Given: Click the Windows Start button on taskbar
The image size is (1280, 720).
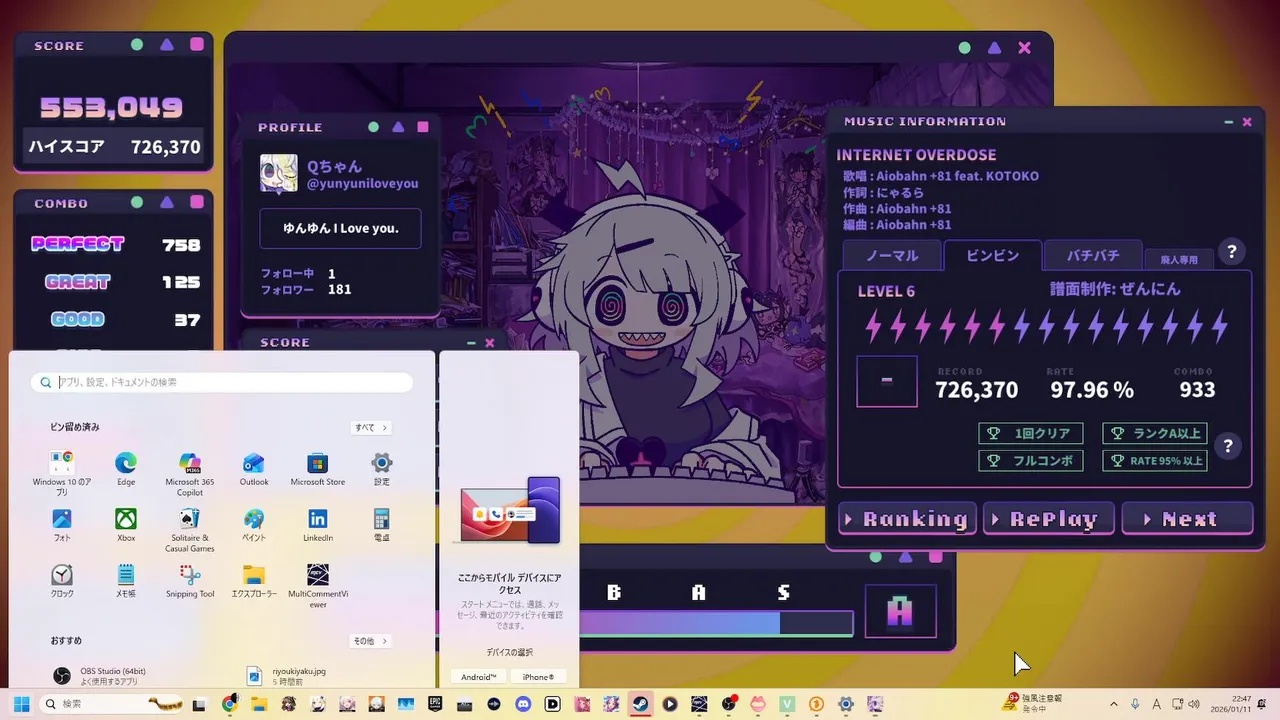Looking at the screenshot, I should click(x=21, y=704).
